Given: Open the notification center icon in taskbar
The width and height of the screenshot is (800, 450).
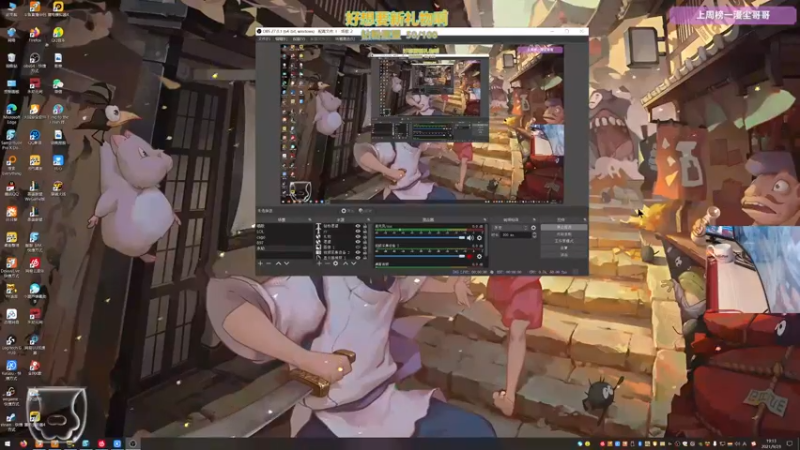Looking at the screenshot, I should click(790, 443).
